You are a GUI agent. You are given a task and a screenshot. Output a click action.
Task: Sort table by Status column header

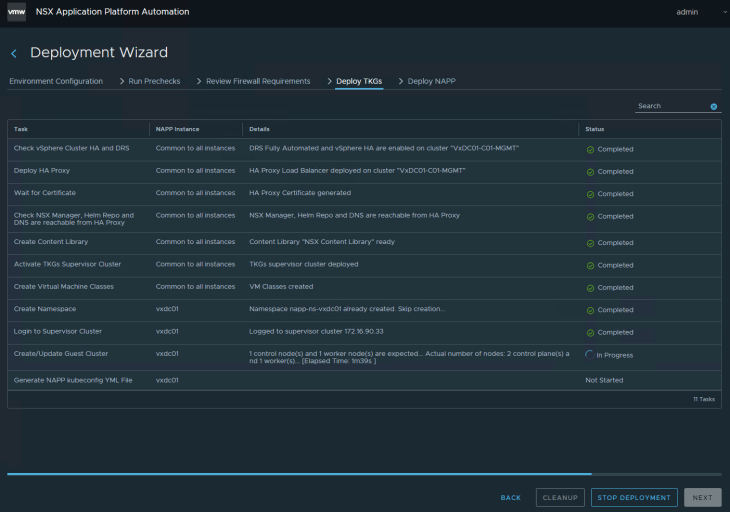coord(594,129)
